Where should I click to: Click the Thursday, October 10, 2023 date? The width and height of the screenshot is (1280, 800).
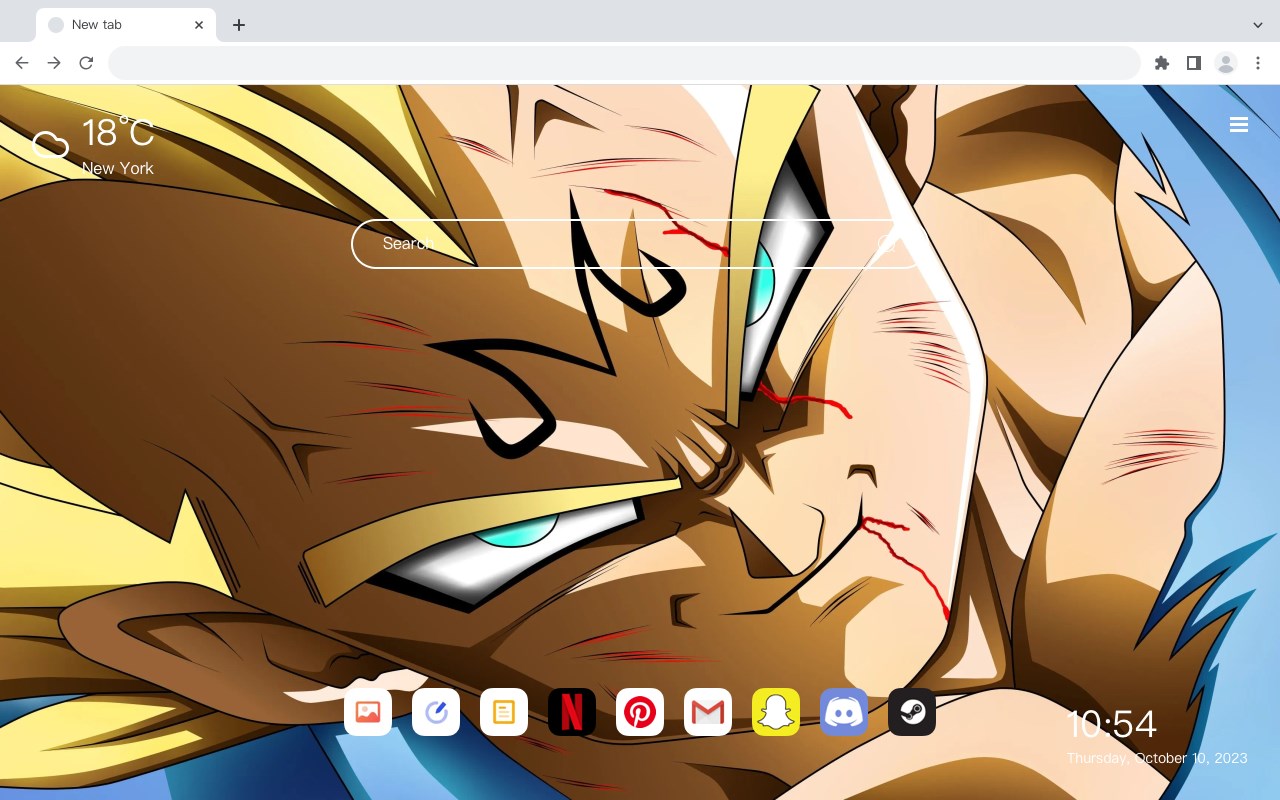click(x=1157, y=758)
